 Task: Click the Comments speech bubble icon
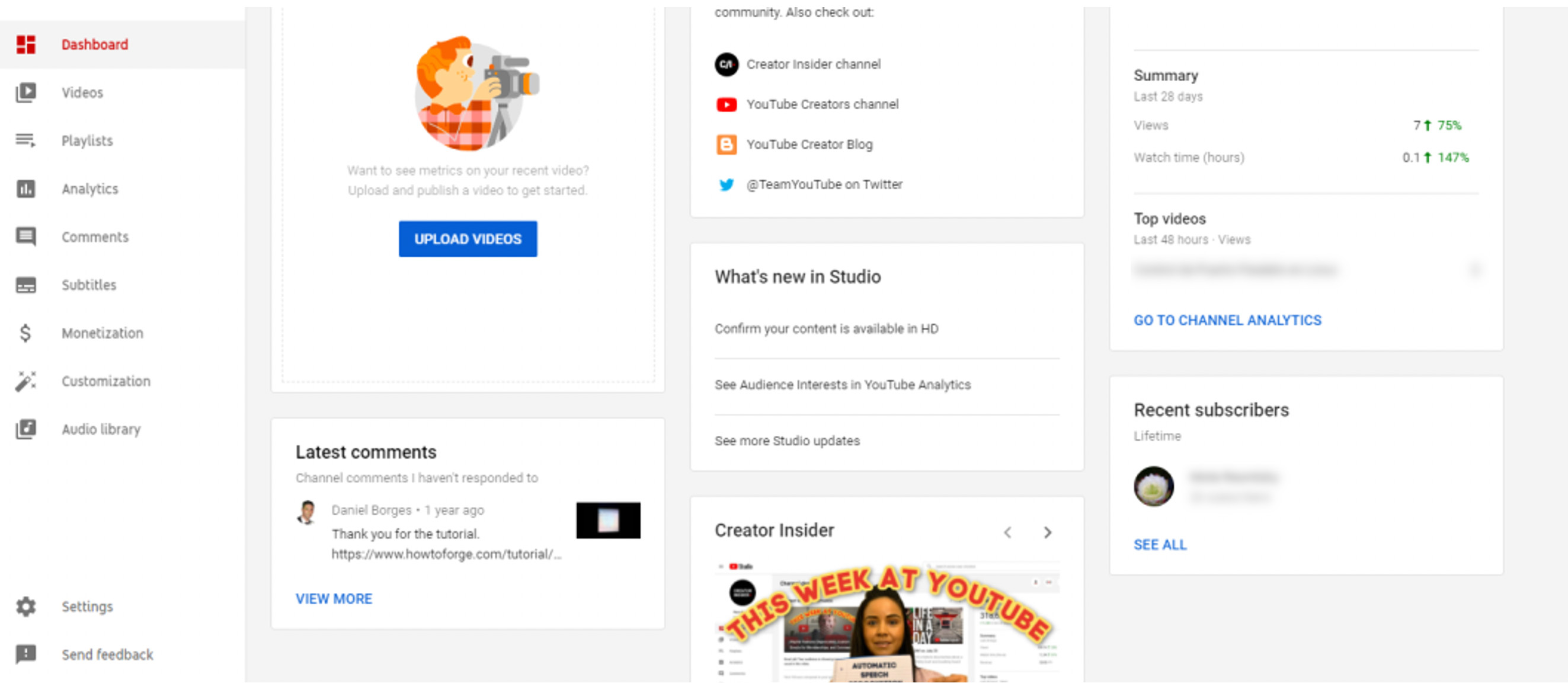25,237
